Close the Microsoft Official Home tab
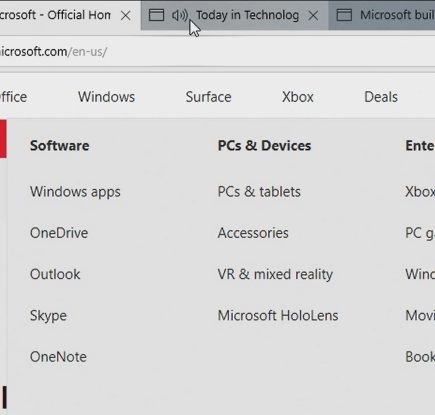Viewport: 435px width, 415px height. [x=125, y=15]
